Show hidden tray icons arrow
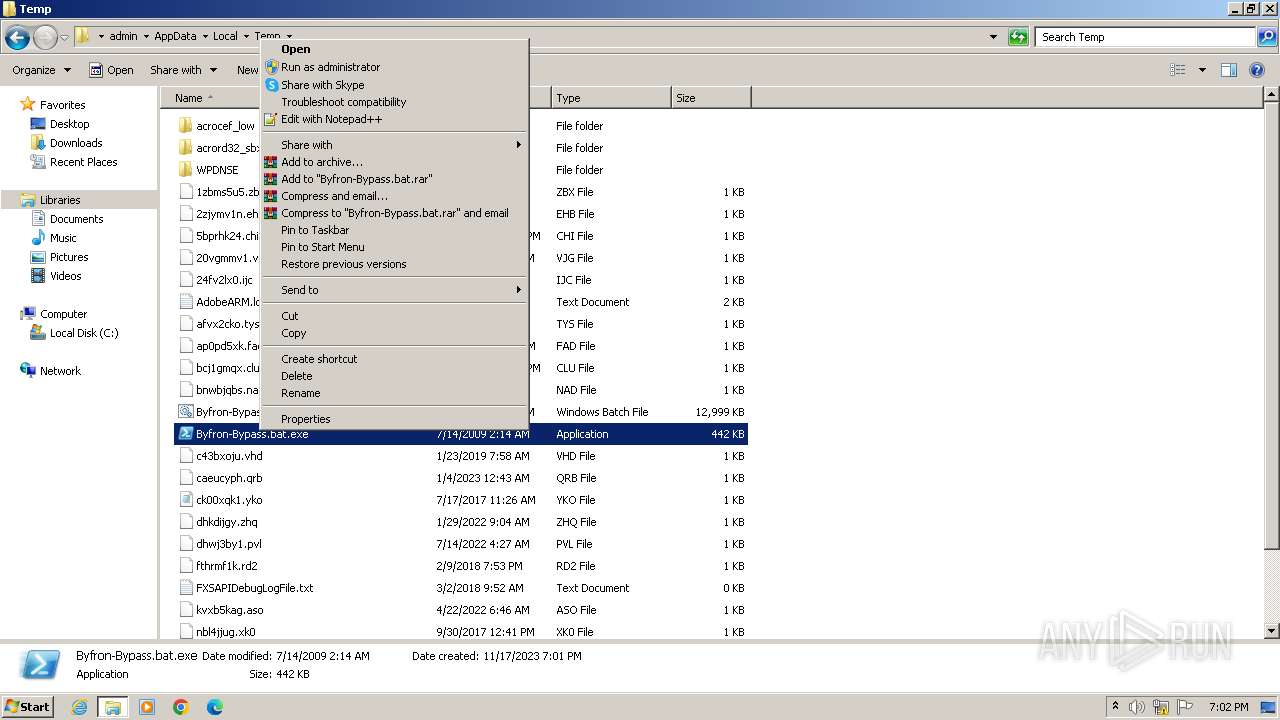The image size is (1280, 720). (x=1116, y=707)
